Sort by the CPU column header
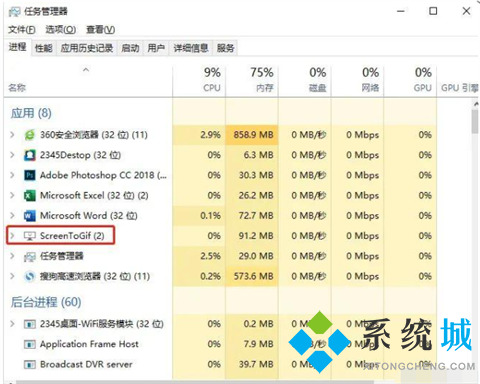This screenshot has width=480, height=384. pos(199,80)
